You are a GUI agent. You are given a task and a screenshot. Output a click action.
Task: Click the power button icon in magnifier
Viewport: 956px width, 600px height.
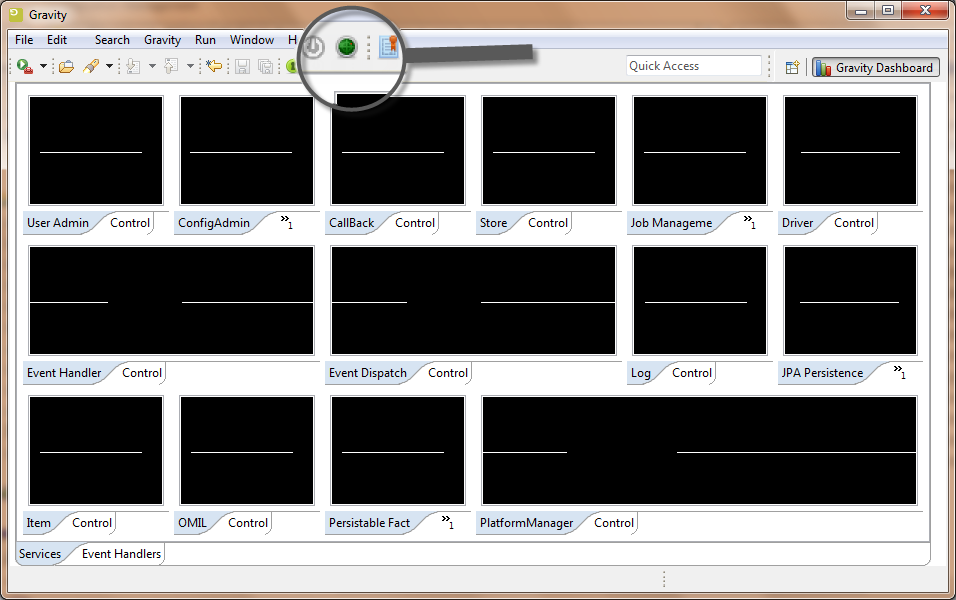tap(314, 47)
